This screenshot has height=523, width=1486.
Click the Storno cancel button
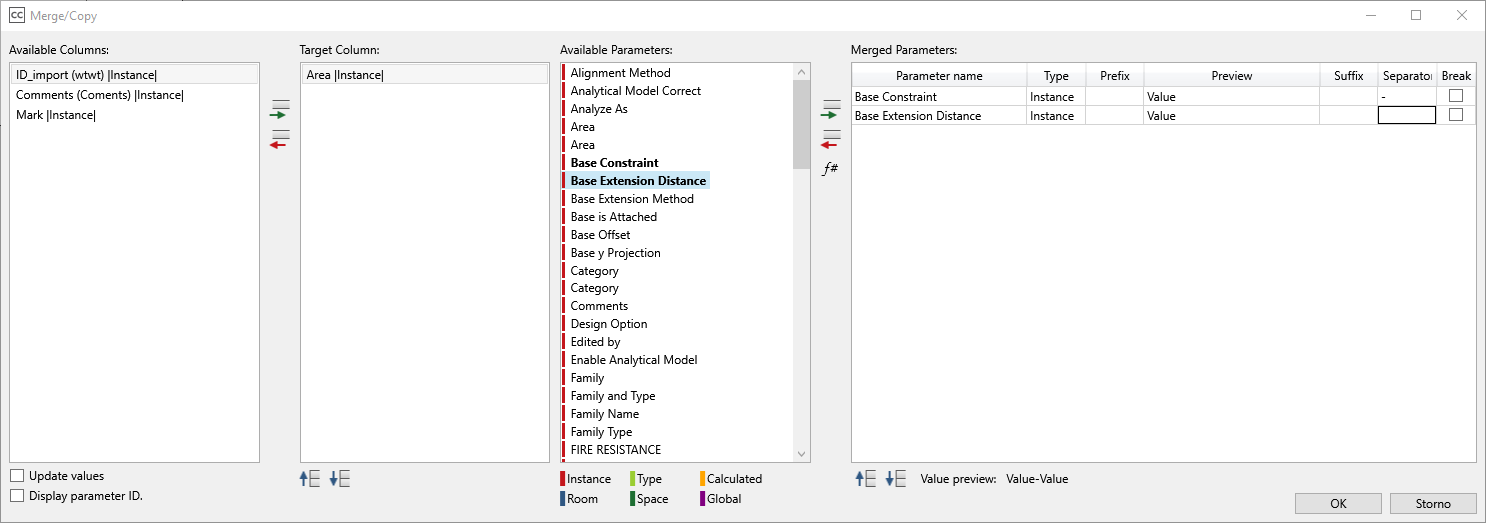pyautogui.click(x=1433, y=504)
